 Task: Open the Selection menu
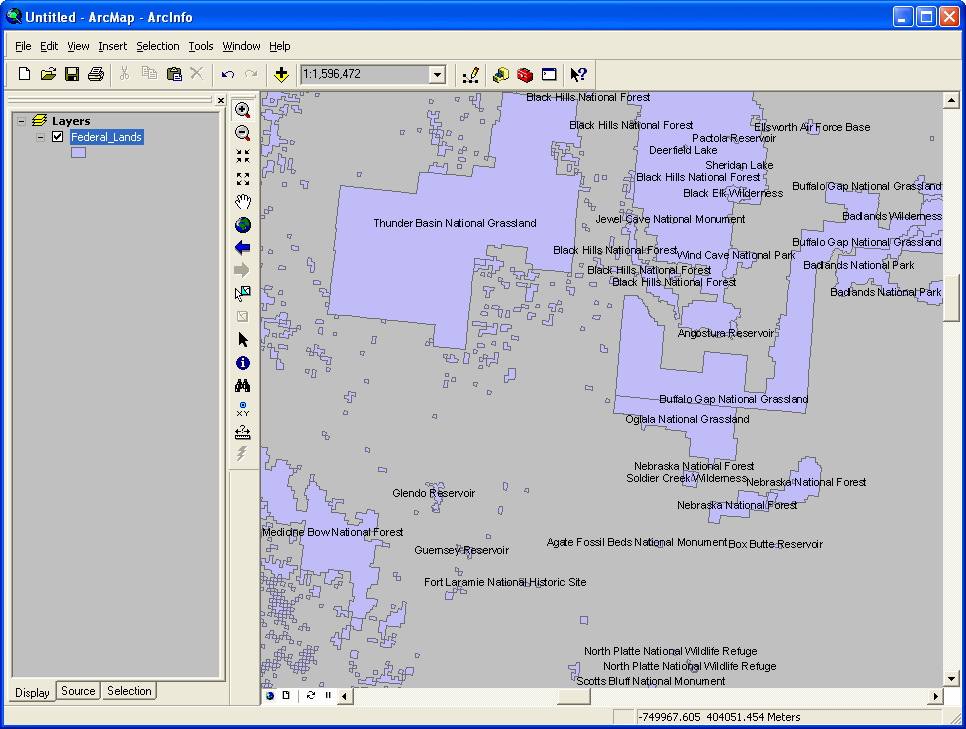point(158,46)
